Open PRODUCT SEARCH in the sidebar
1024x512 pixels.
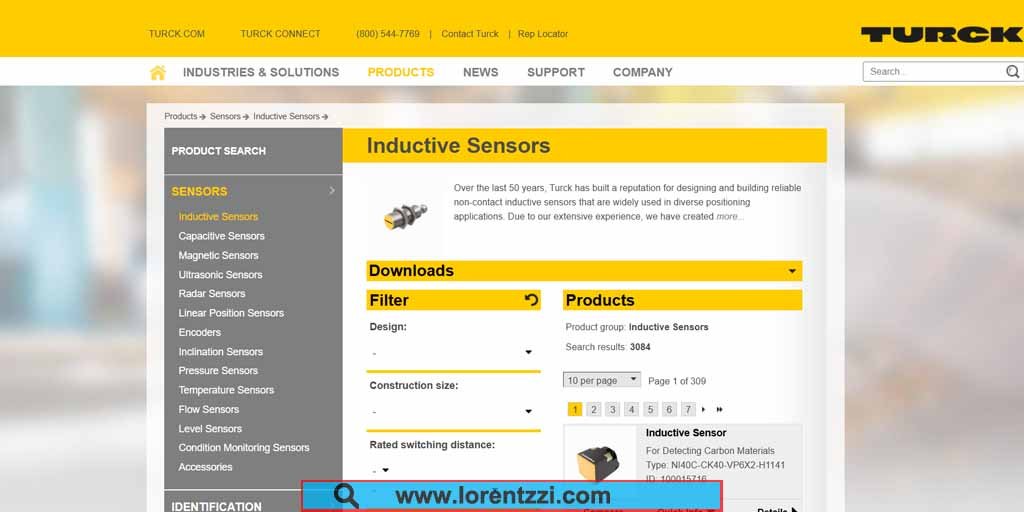(x=218, y=151)
